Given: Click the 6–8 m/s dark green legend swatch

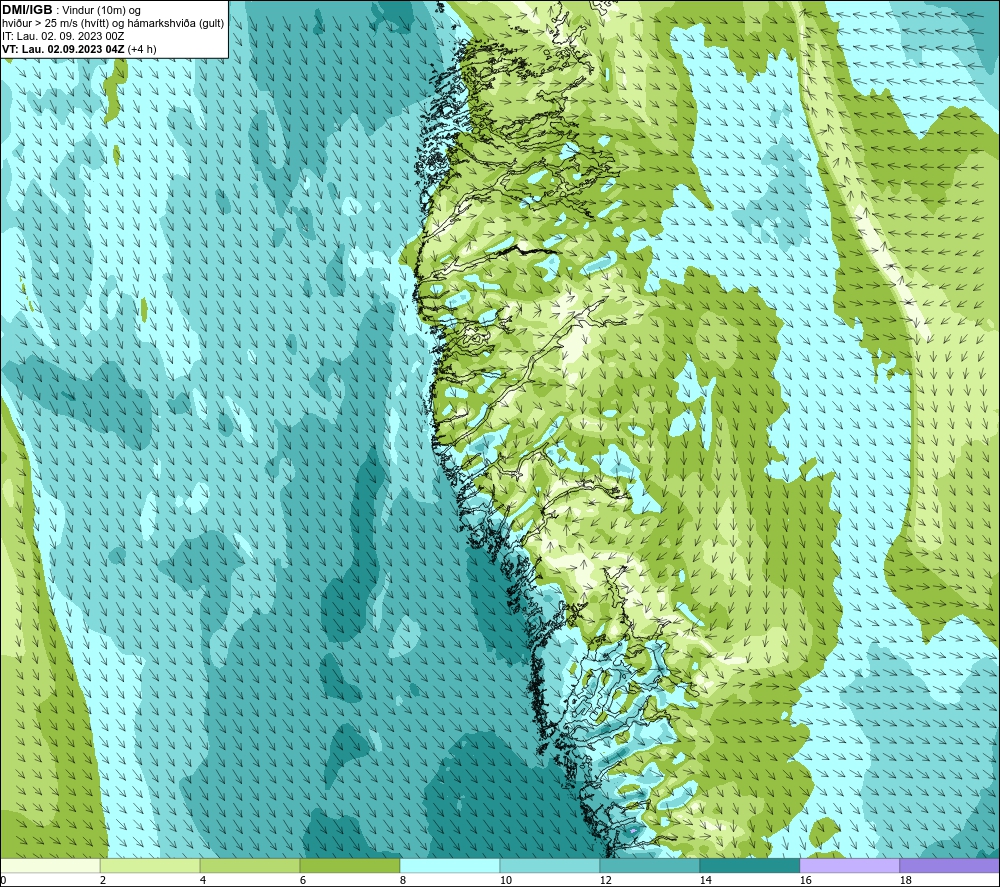Looking at the screenshot, I should tap(350, 866).
